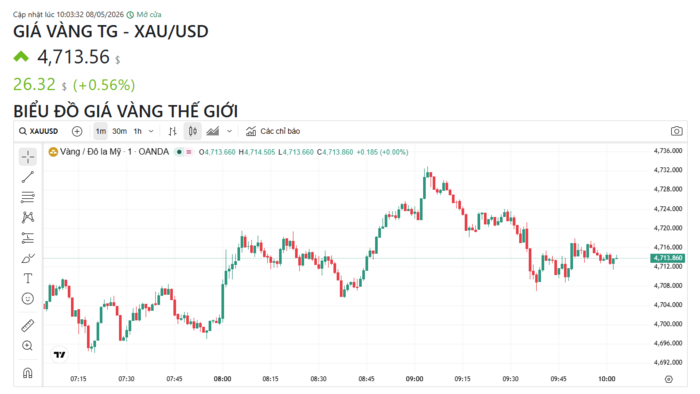Switch to candlestick chart style
This screenshot has width=700, height=394.
pyautogui.click(x=192, y=131)
